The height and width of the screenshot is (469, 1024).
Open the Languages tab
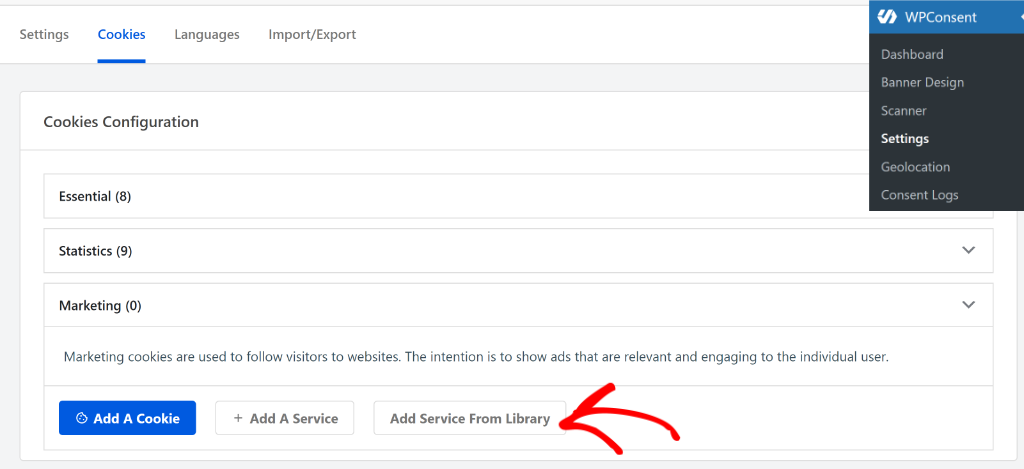pos(207,34)
